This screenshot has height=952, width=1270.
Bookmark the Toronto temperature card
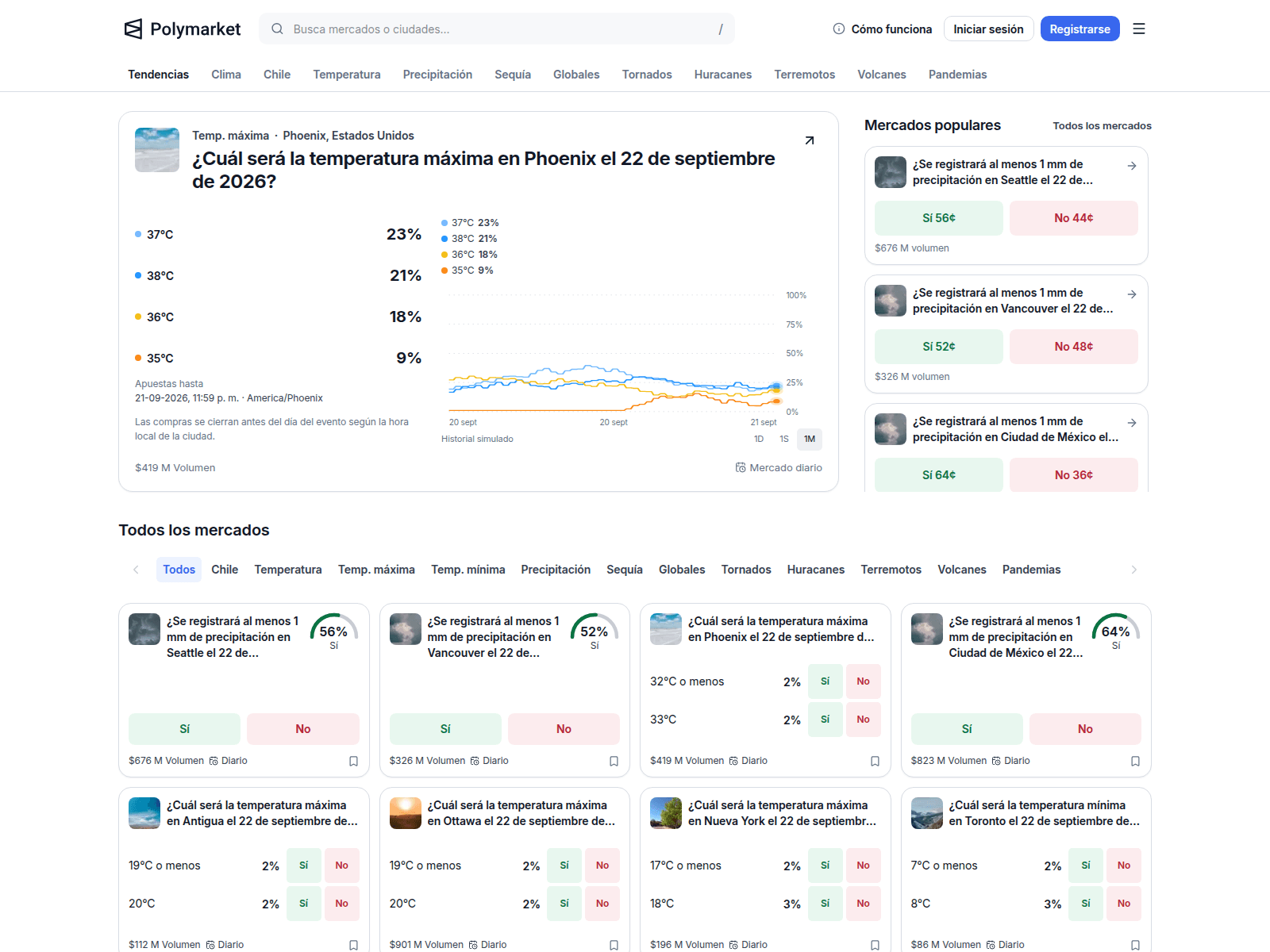pos(1136,945)
